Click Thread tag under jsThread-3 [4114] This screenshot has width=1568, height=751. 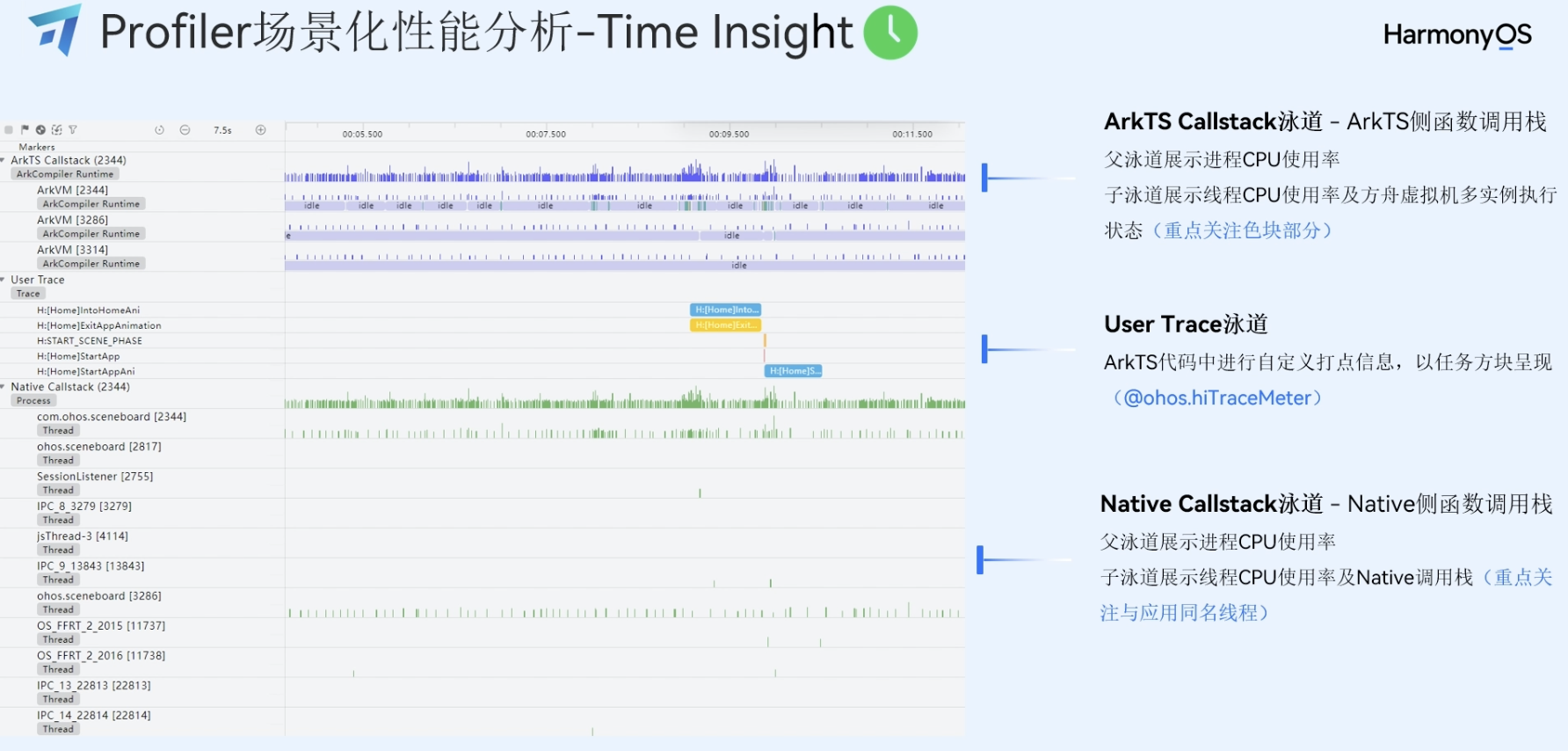(58, 550)
